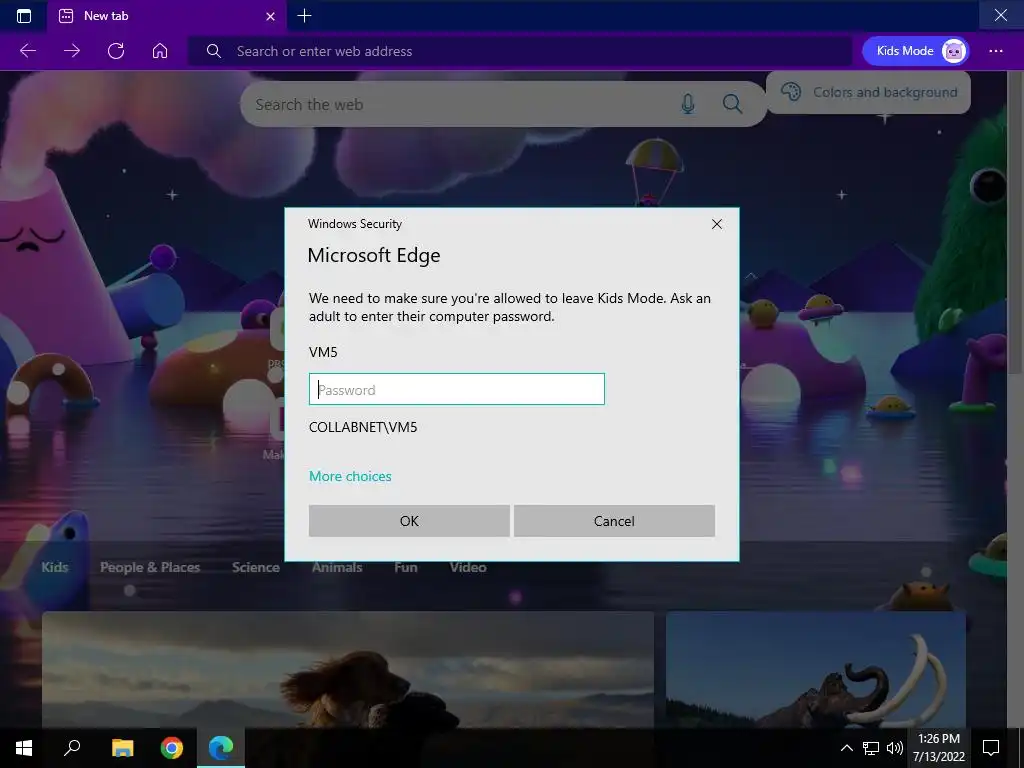
Task: Open Colors and background settings
Action: click(869, 92)
